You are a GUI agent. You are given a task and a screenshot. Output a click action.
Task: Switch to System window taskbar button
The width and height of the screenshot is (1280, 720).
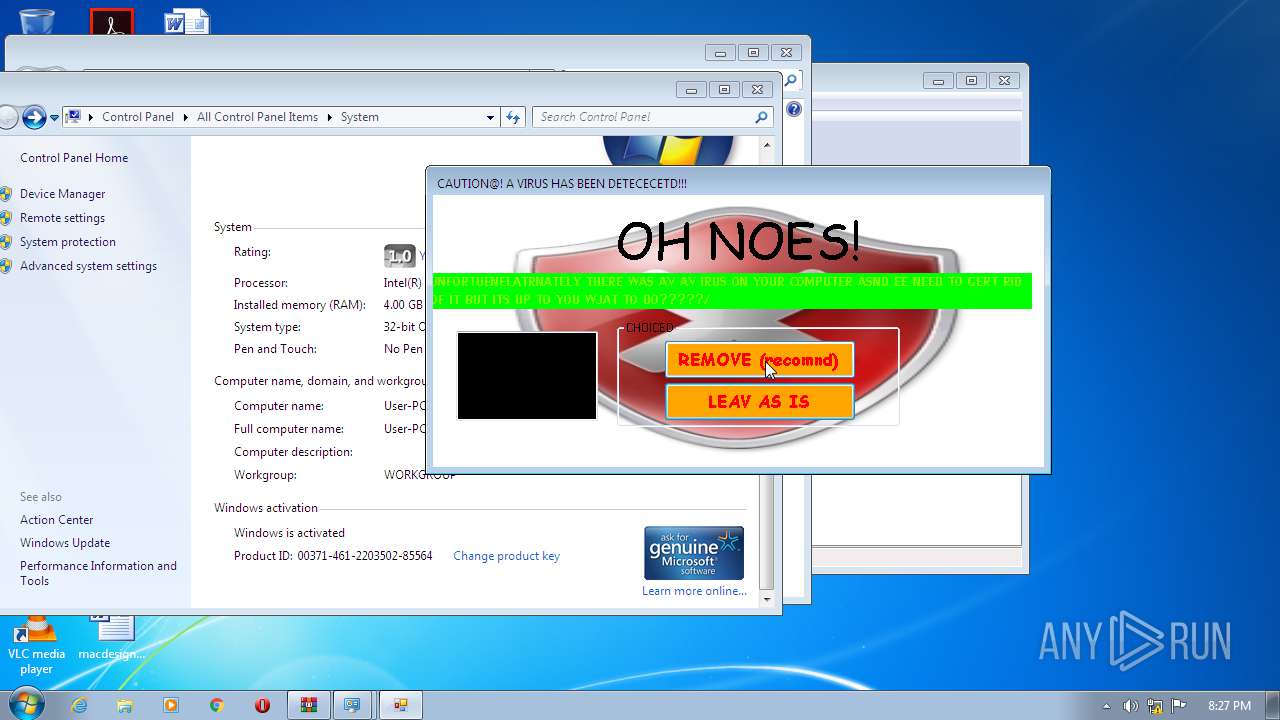click(x=352, y=705)
